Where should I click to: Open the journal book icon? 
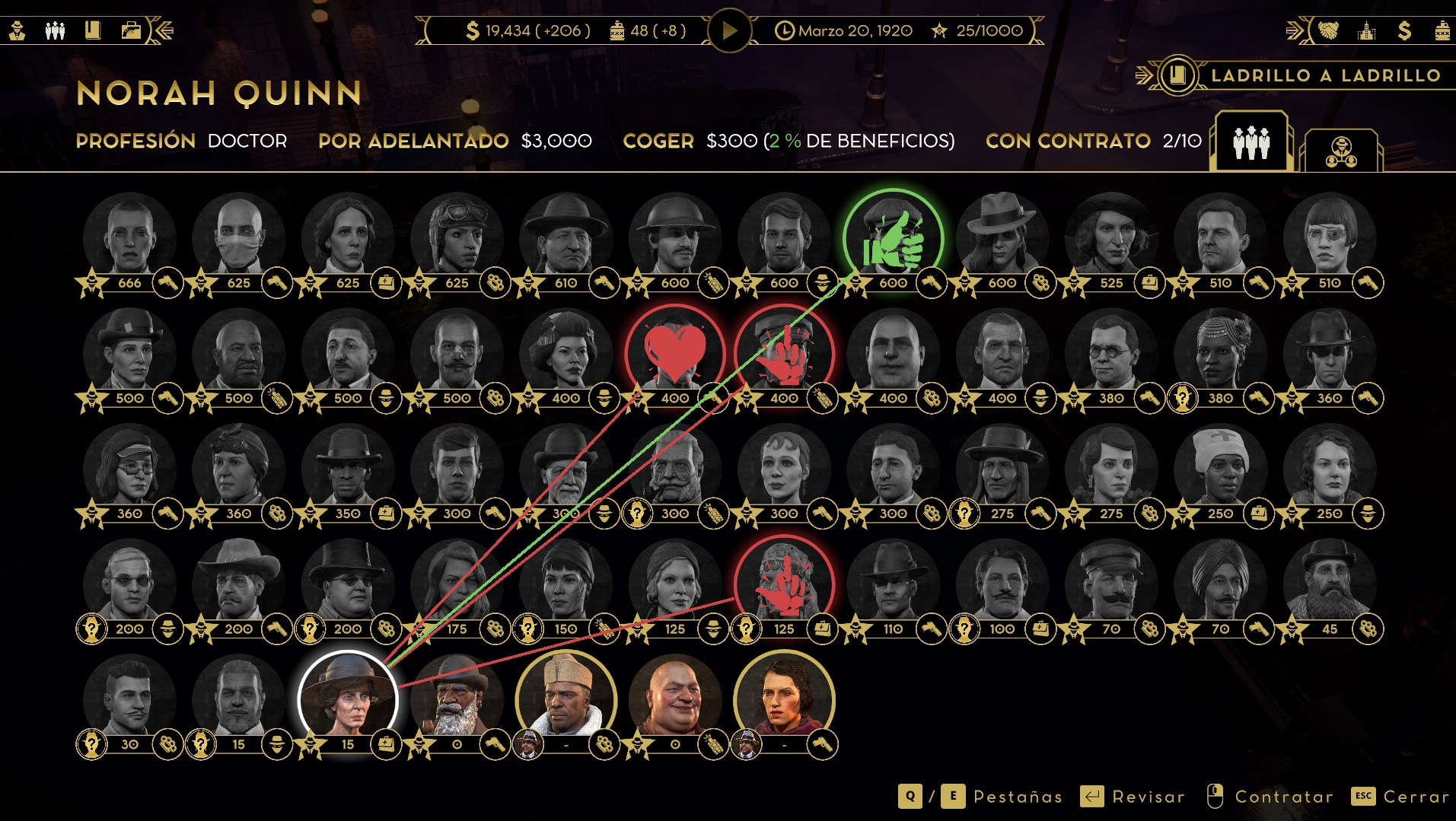[x=93, y=30]
